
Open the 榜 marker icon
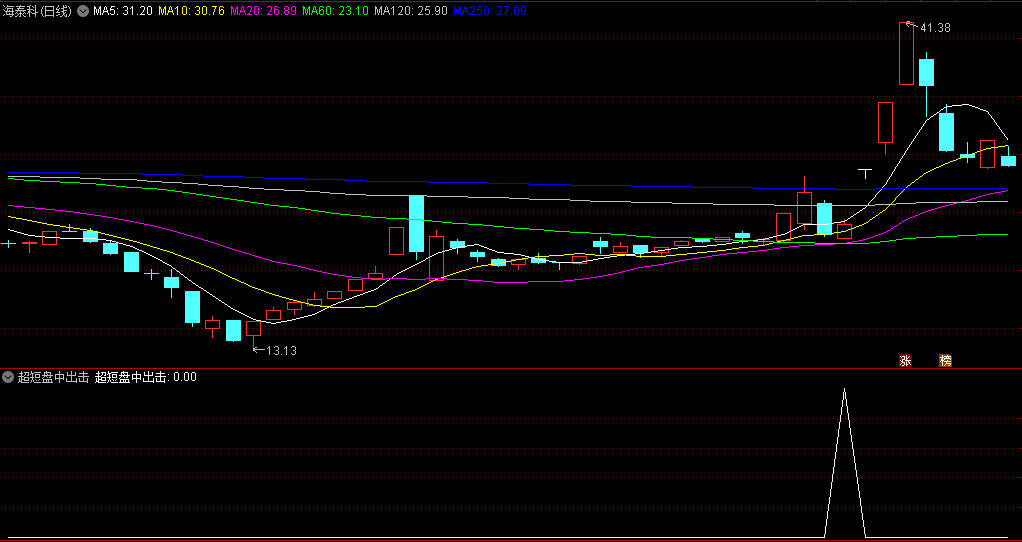click(x=945, y=360)
